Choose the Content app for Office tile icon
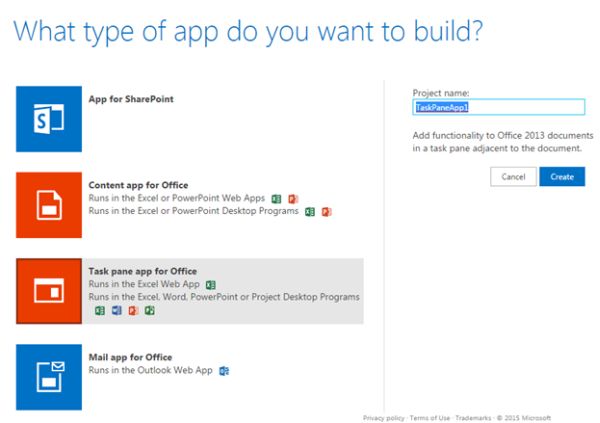600x423 pixels. [49, 205]
